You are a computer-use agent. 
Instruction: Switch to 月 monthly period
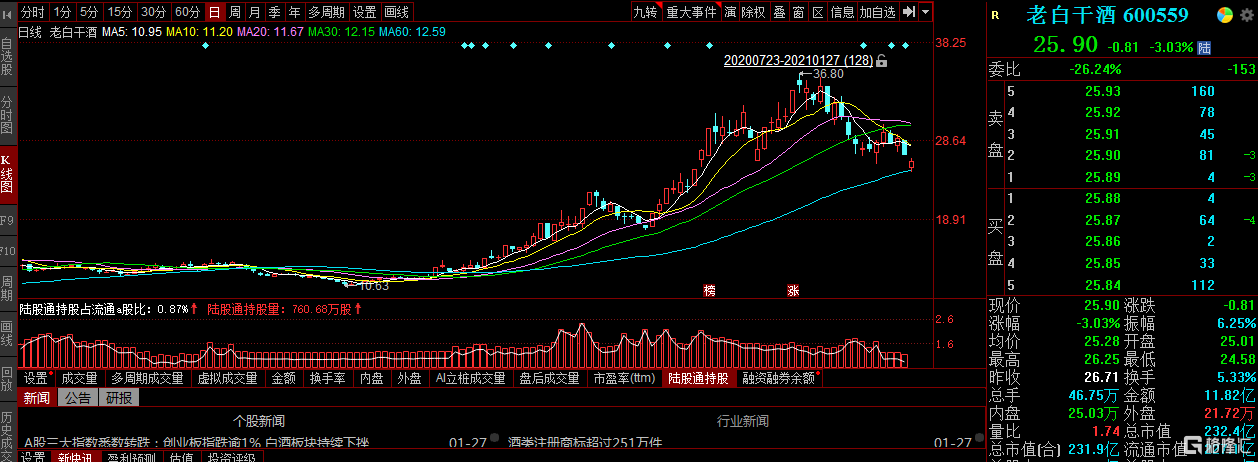pyautogui.click(x=255, y=12)
